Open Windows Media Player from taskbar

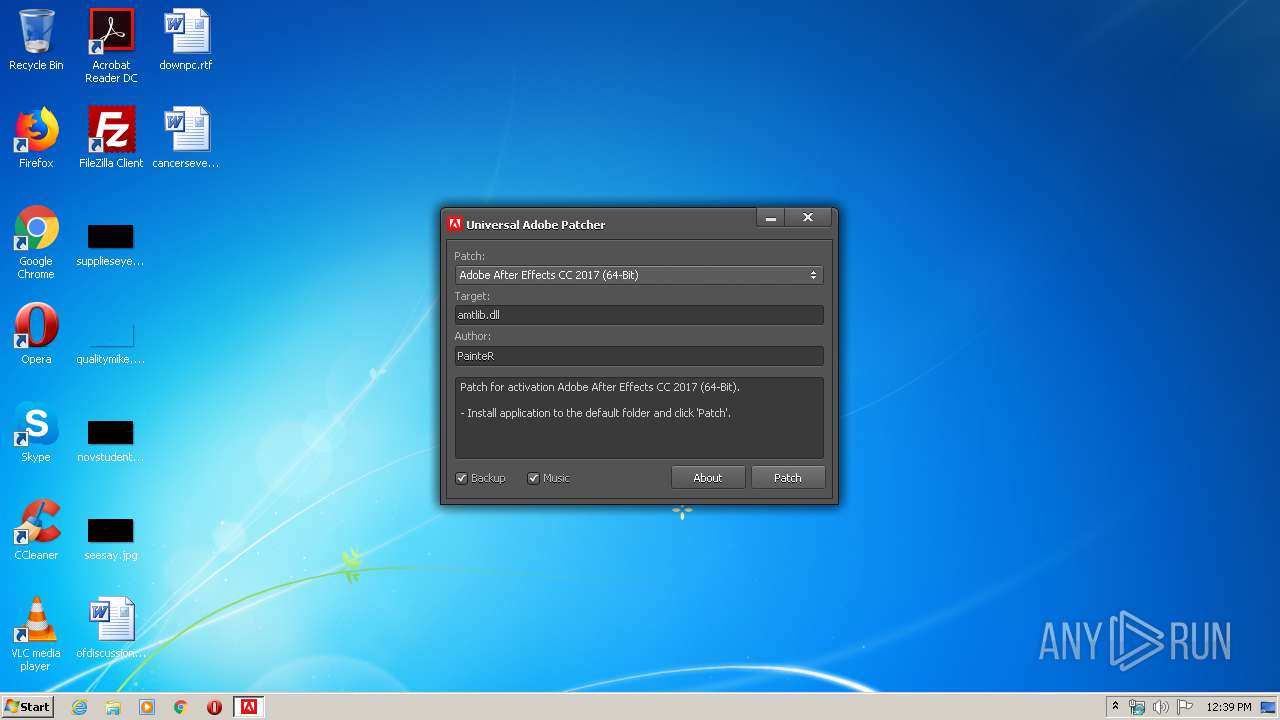[x=147, y=707]
